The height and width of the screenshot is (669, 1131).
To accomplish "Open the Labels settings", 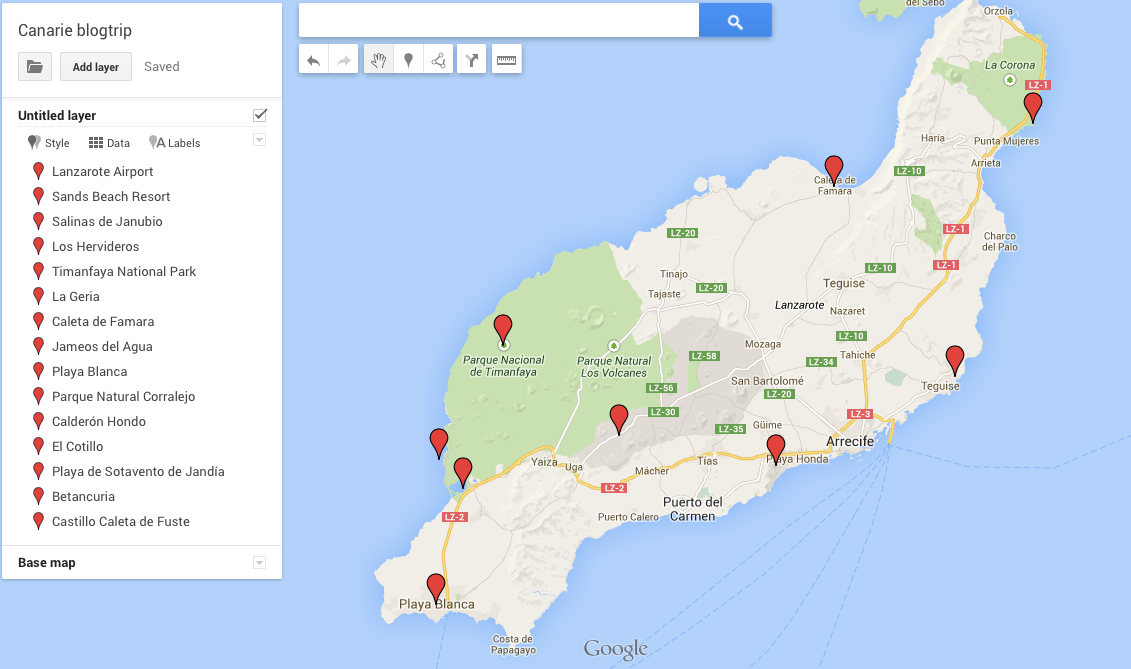I will (x=175, y=143).
